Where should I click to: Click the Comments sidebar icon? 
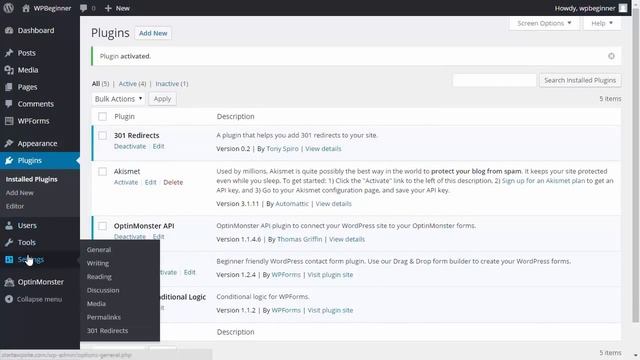click(9, 104)
